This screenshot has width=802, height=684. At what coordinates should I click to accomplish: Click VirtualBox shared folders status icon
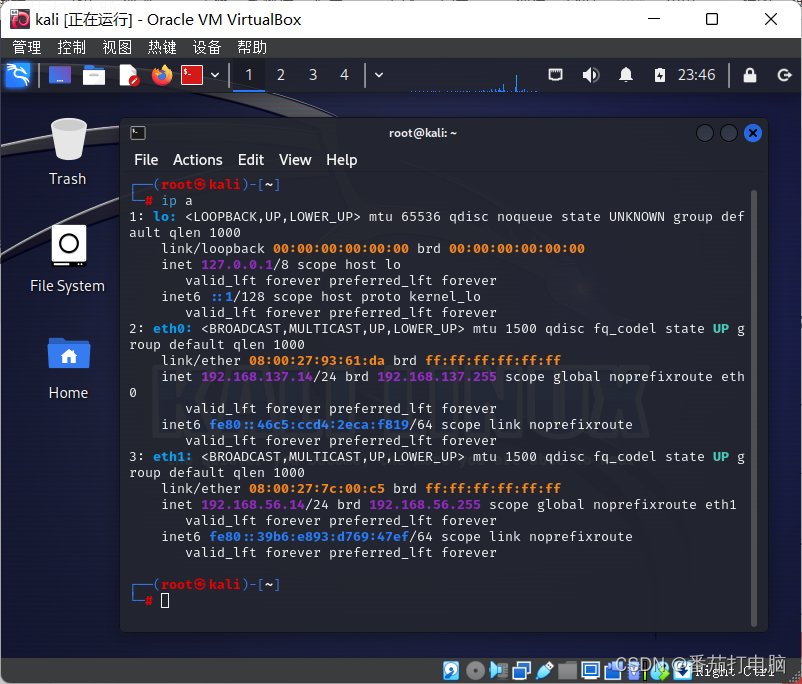click(567, 670)
